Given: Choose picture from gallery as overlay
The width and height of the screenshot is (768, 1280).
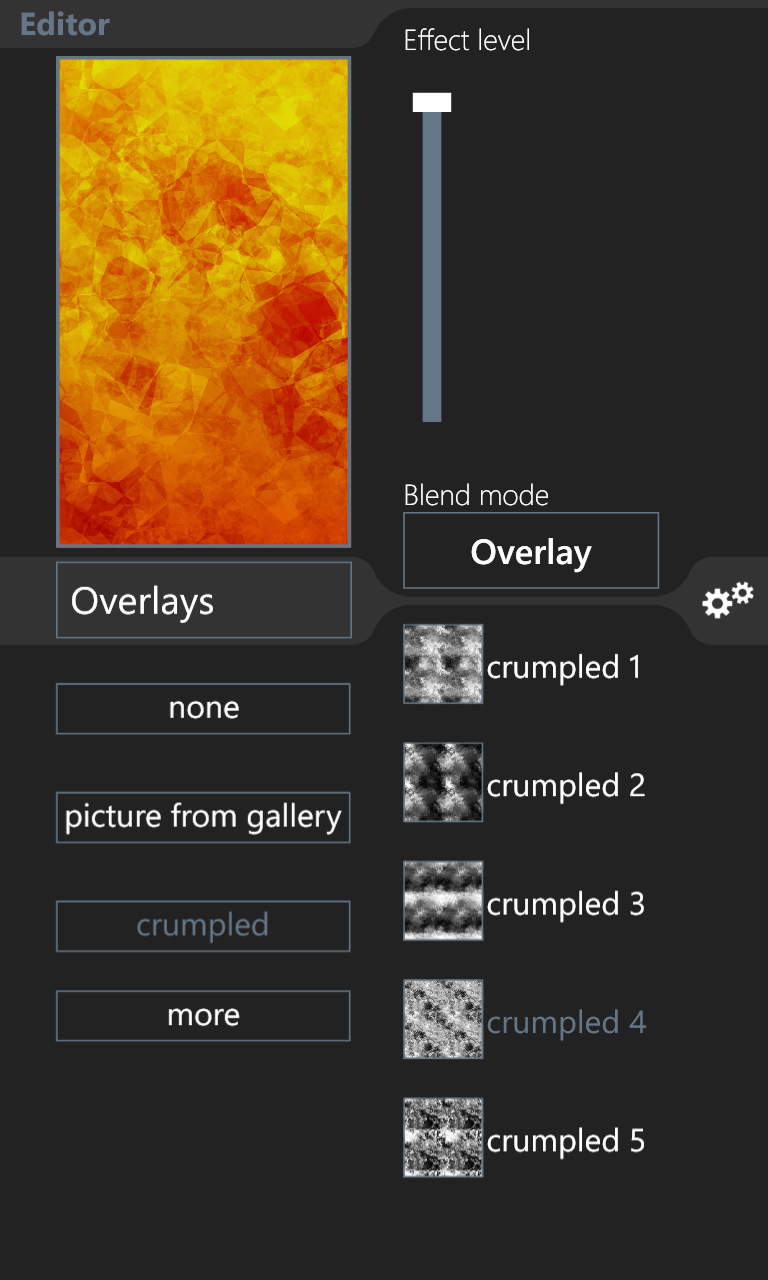Looking at the screenshot, I should click(203, 817).
